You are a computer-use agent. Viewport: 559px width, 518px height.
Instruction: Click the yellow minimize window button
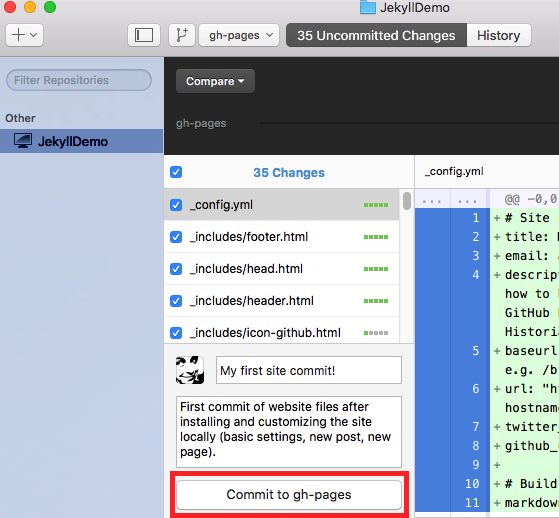pos(30,7)
